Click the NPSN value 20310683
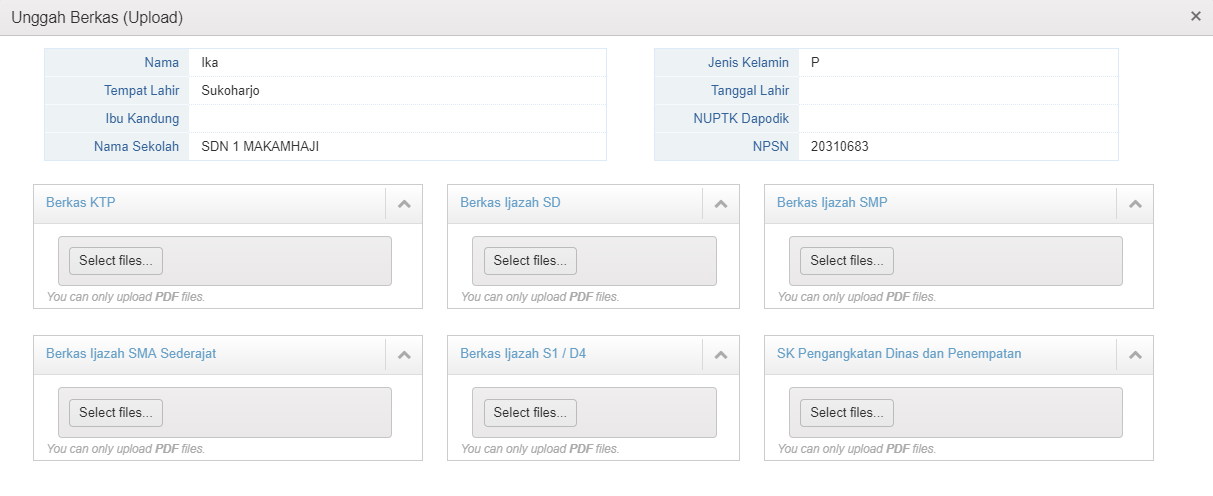 (x=958, y=147)
